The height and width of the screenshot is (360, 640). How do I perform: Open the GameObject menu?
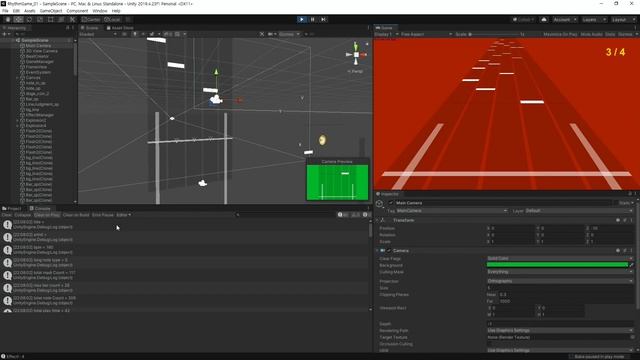coord(51,11)
